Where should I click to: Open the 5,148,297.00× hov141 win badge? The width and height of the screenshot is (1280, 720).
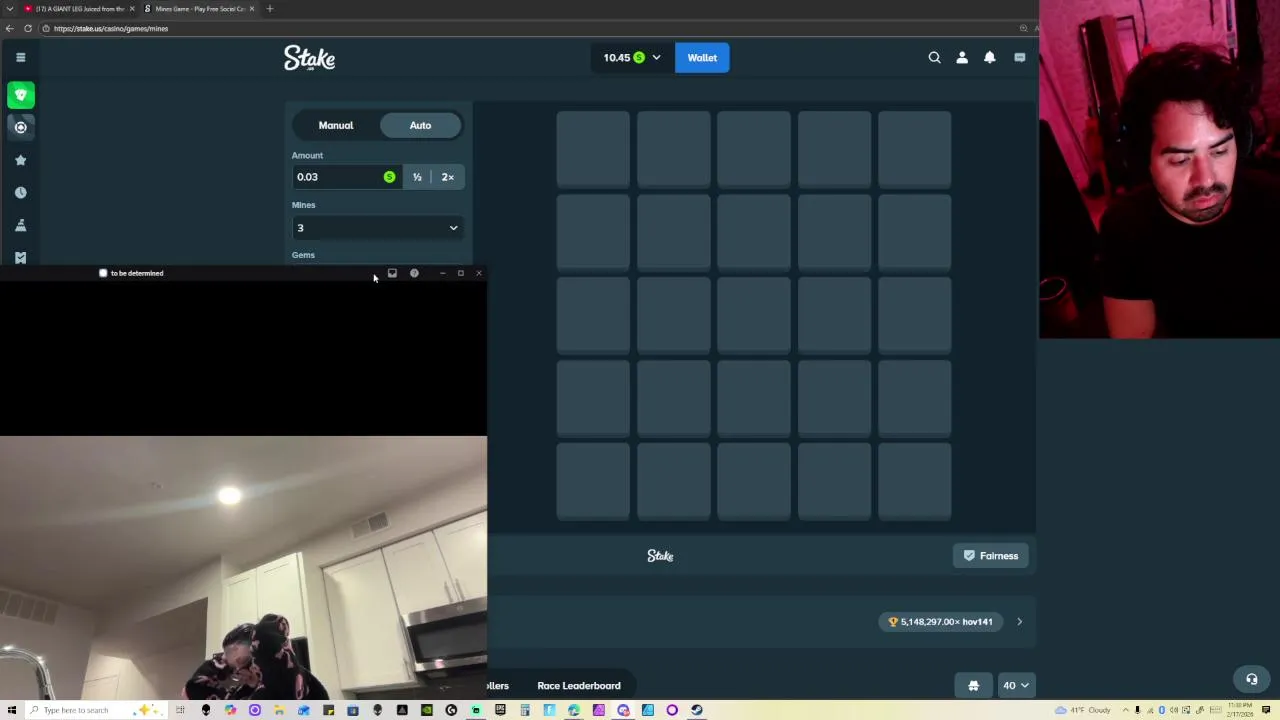[x=941, y=622]
